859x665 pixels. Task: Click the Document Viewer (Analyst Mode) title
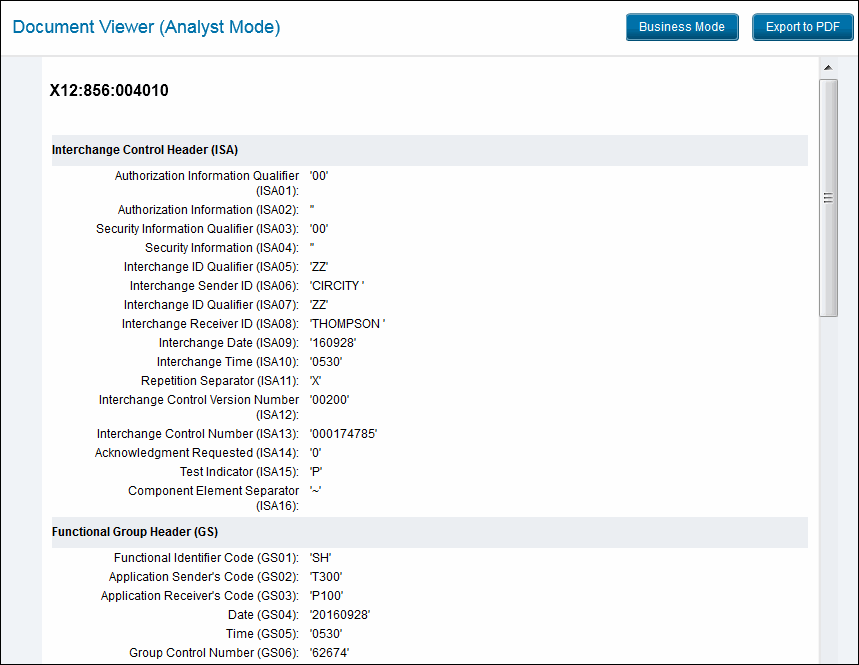coord(146,27)
